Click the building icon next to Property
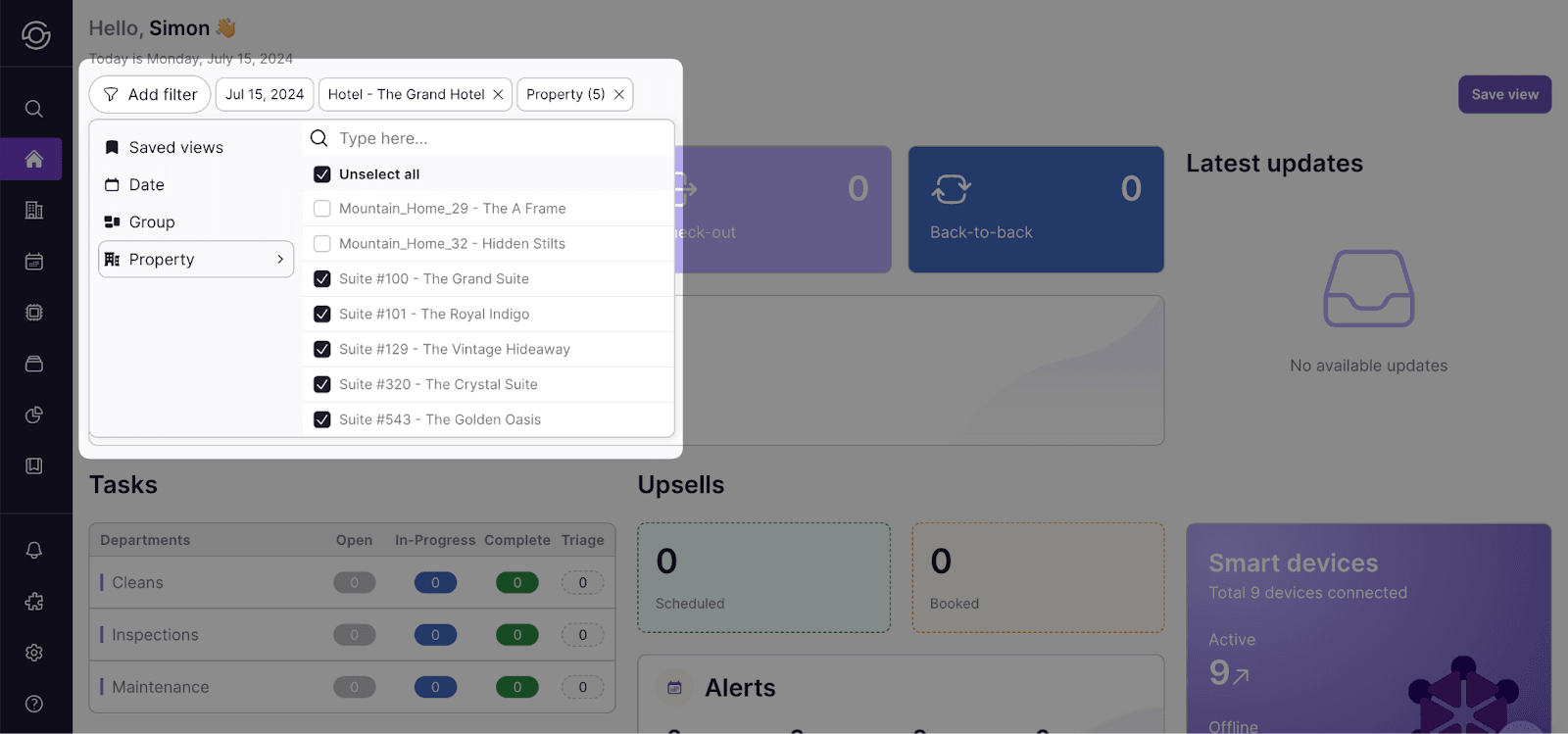 pos(112,259)
